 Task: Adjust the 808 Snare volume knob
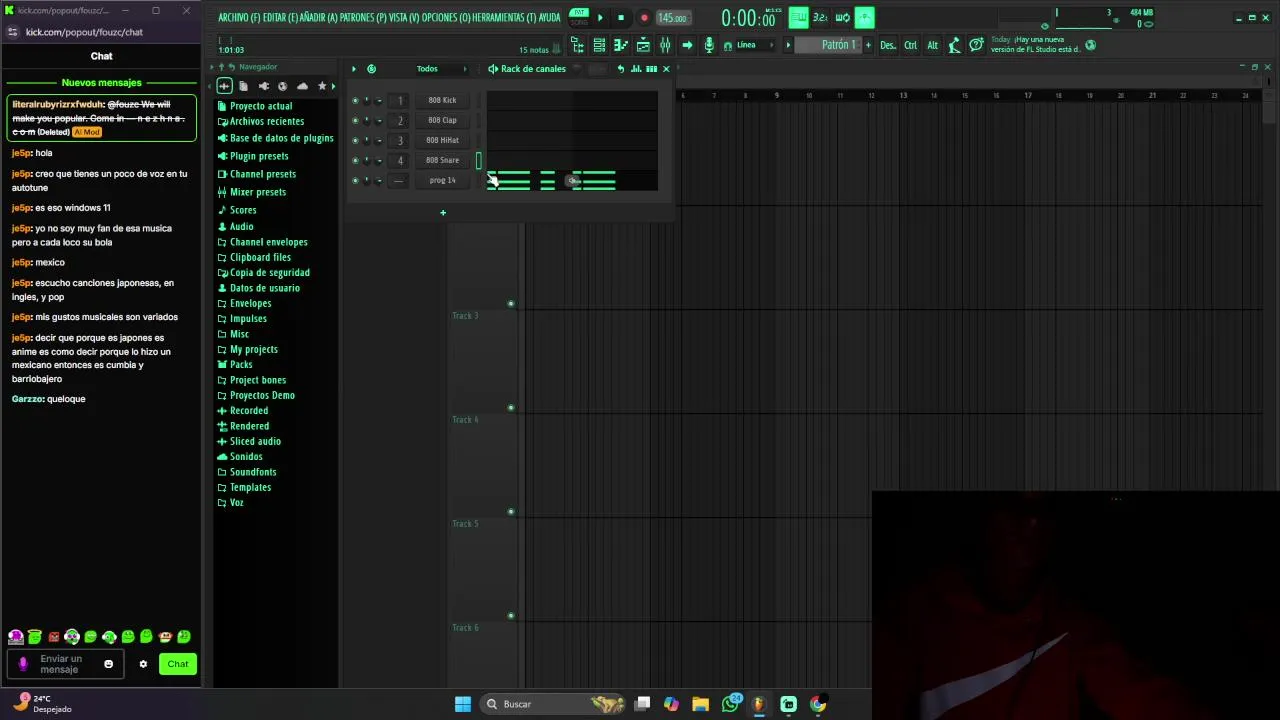tap(379, 160)
